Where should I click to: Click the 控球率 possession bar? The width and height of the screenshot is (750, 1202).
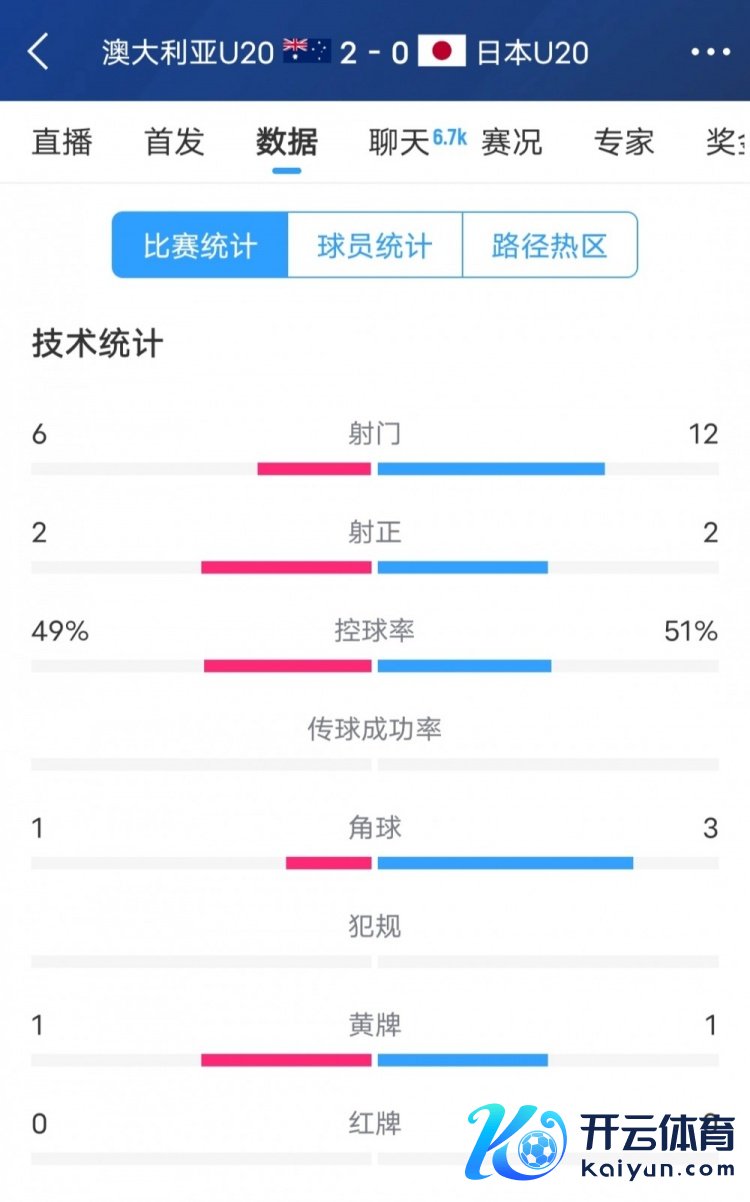[x=375, y=666]
